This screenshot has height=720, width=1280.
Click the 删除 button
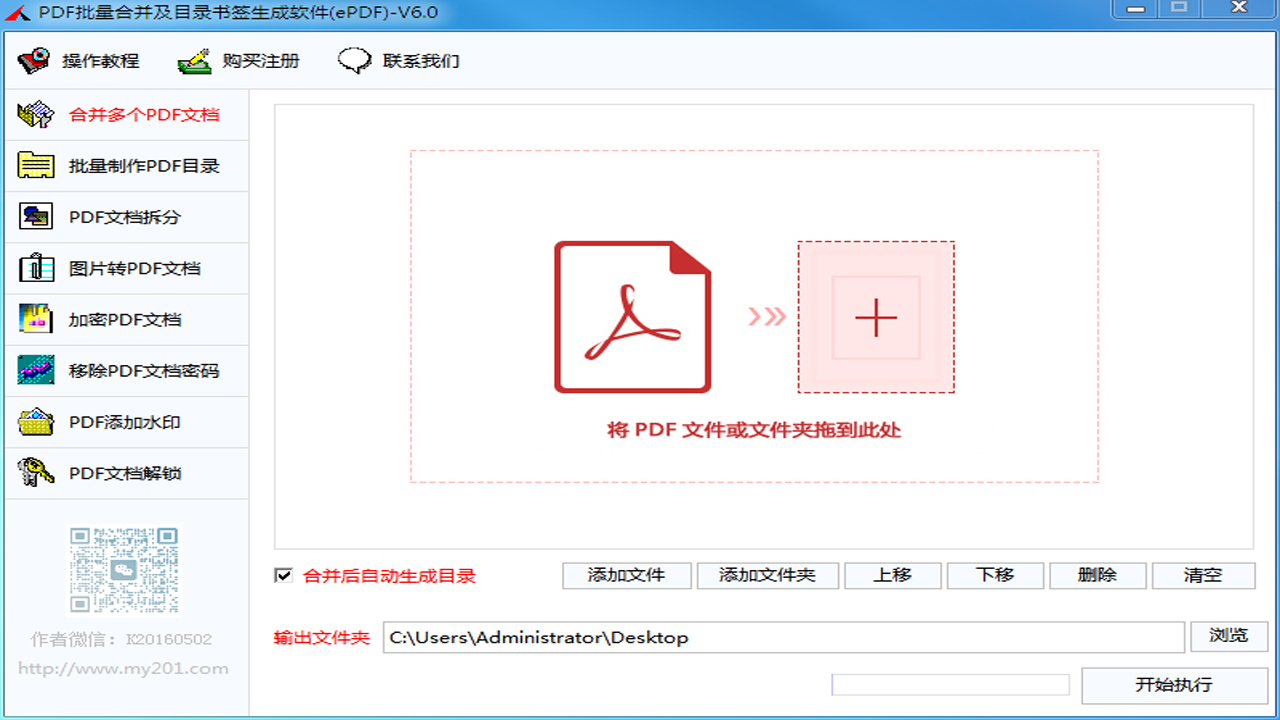[x=1098, y=575]
